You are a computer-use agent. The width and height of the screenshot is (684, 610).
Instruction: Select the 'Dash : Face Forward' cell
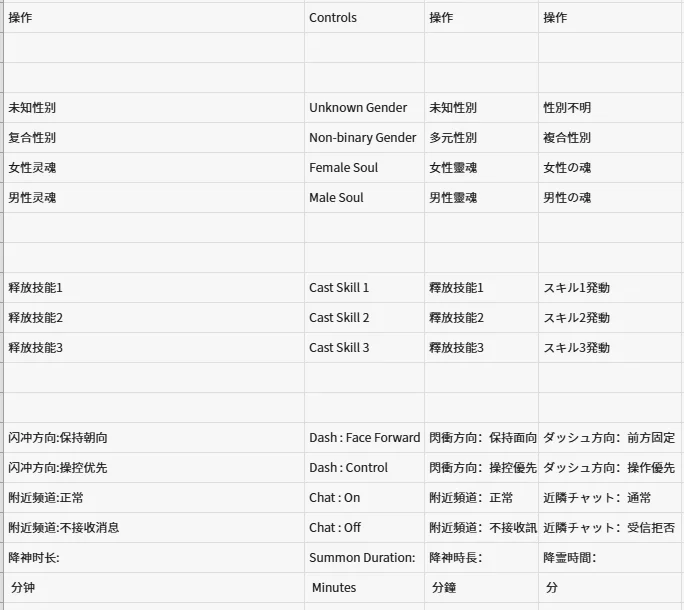tap(364, 438)
